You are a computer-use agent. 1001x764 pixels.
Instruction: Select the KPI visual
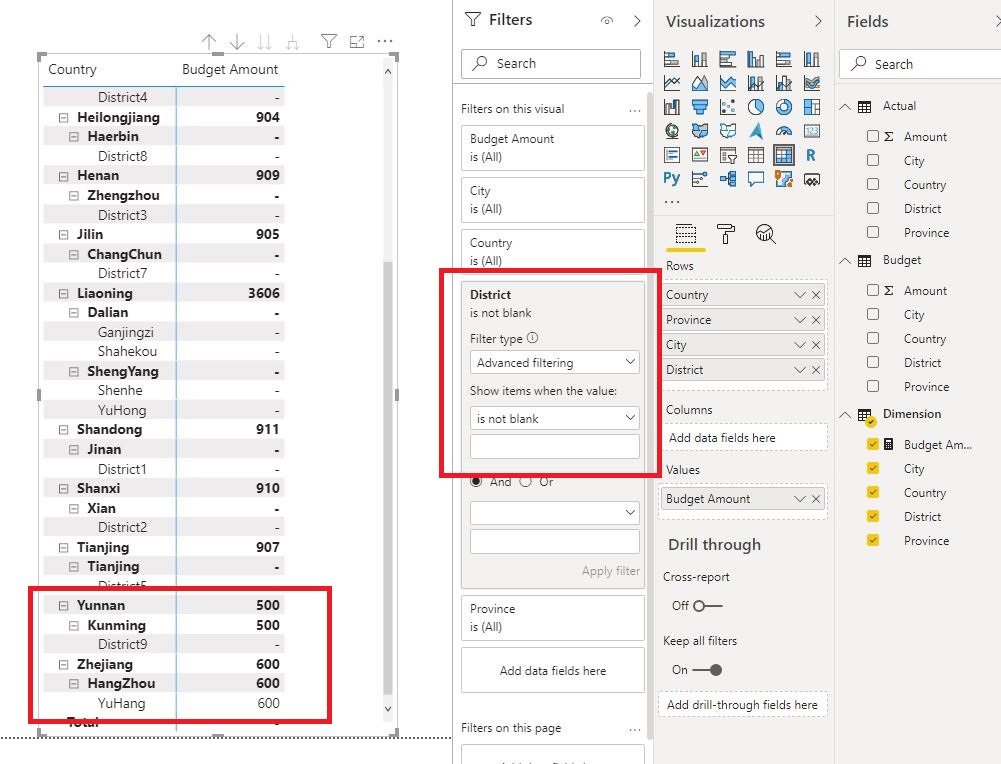tap(700, 155)
